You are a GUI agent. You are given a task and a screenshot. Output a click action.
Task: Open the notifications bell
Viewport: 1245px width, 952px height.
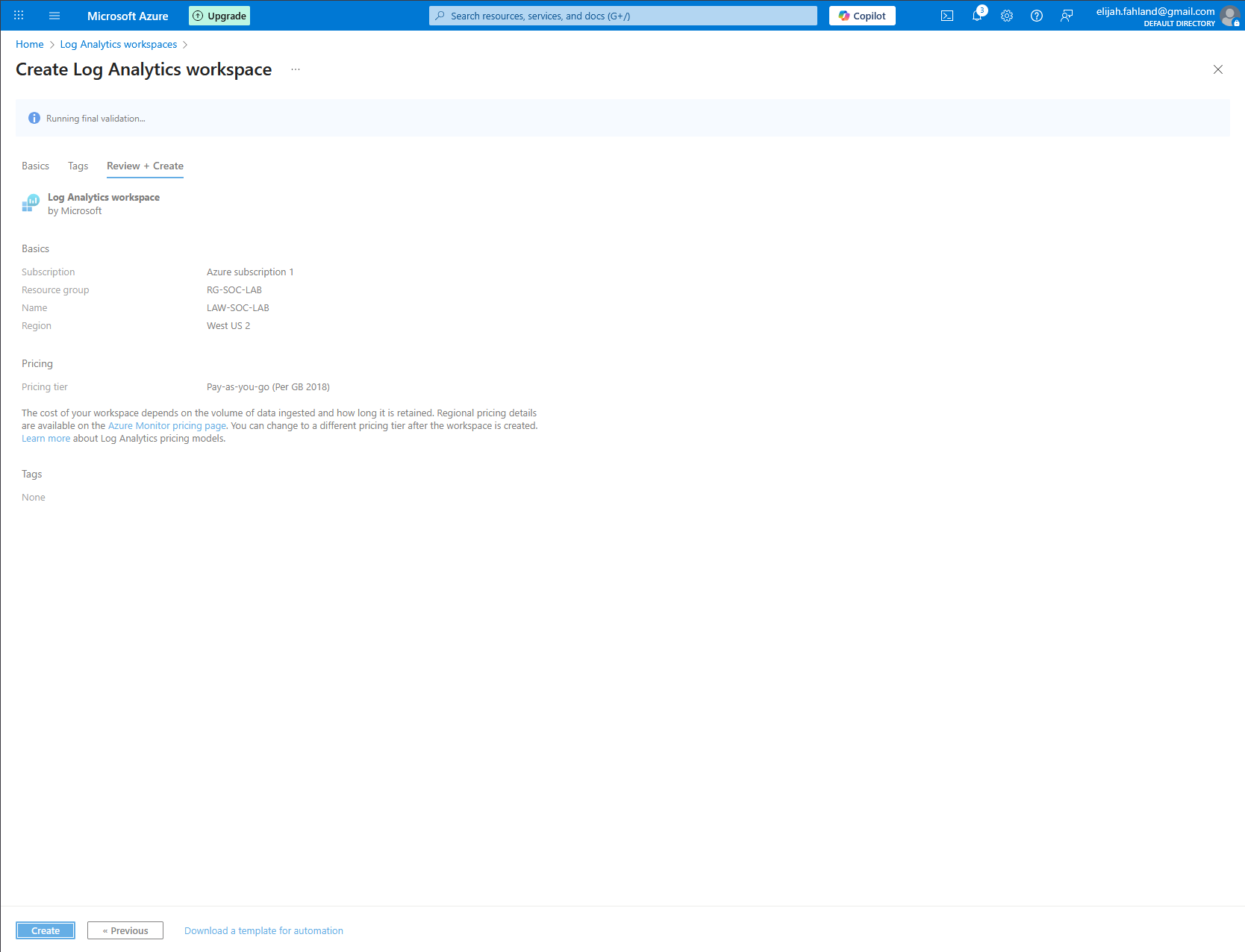(977, 16)
